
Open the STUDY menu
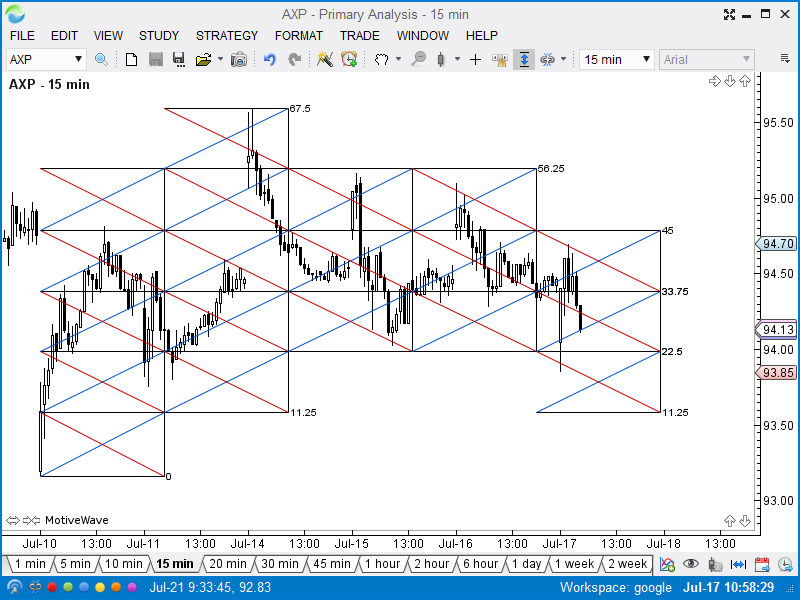tap(159, 36)
